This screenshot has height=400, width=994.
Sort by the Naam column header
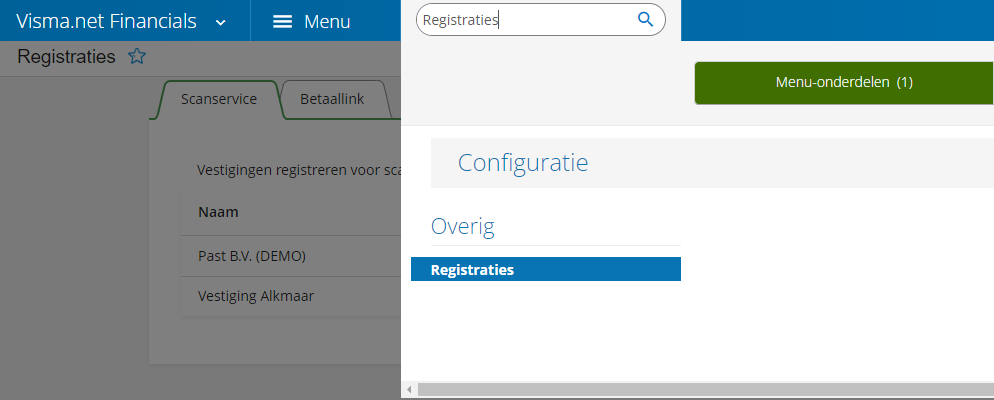(218, 212)
